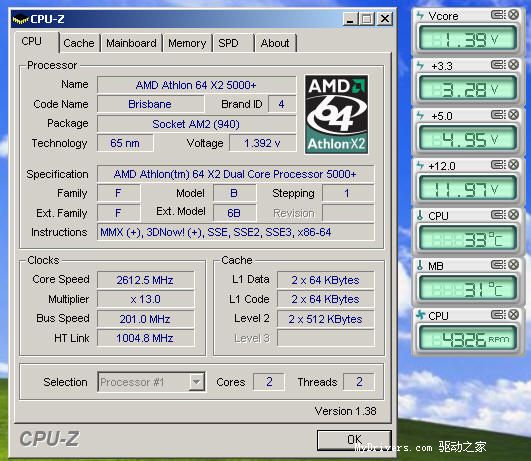Click the 33 °C CPU temperature display

coord(467,239)
